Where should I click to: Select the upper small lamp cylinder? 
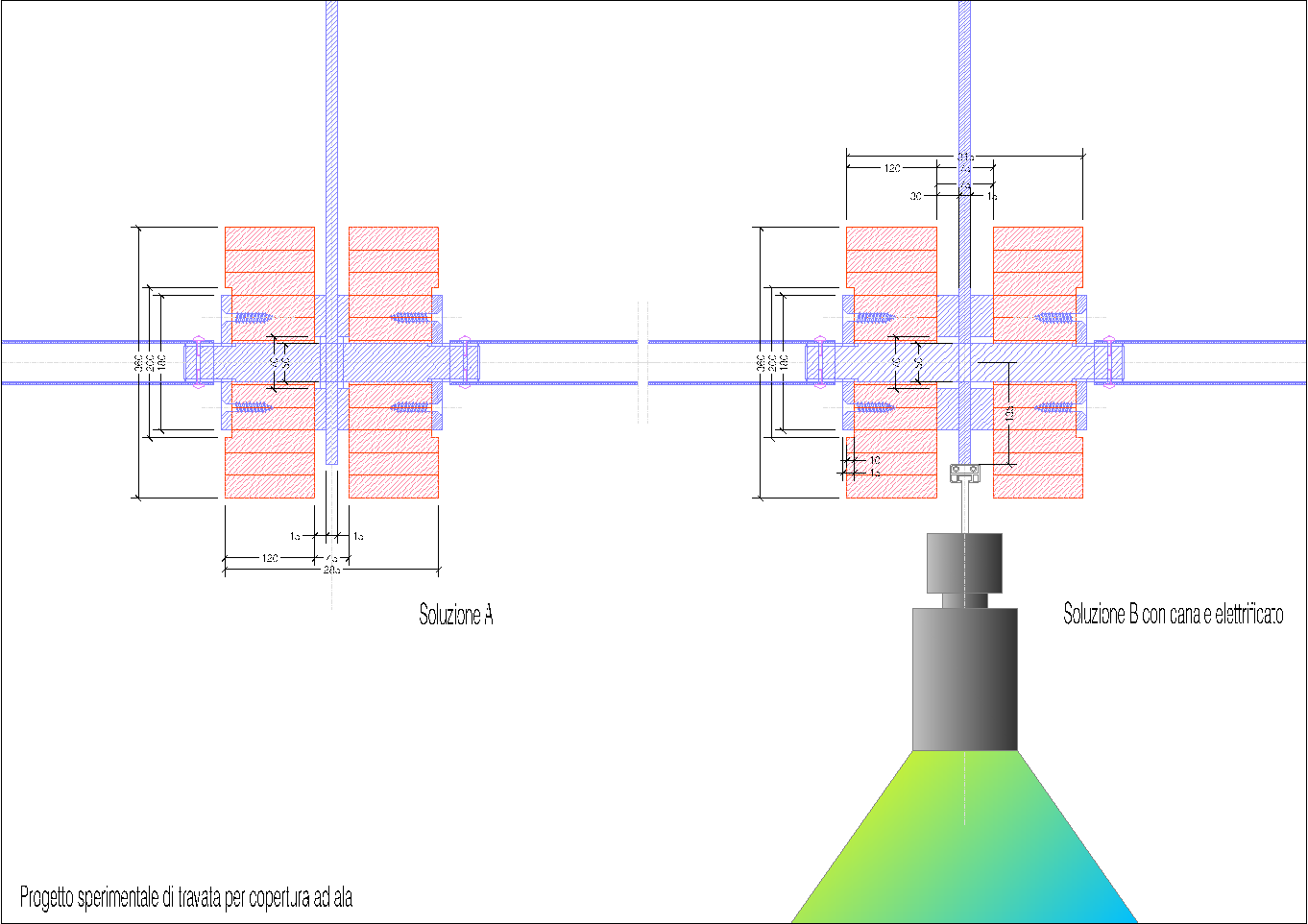pyautogui.click(x=964, y=563)
